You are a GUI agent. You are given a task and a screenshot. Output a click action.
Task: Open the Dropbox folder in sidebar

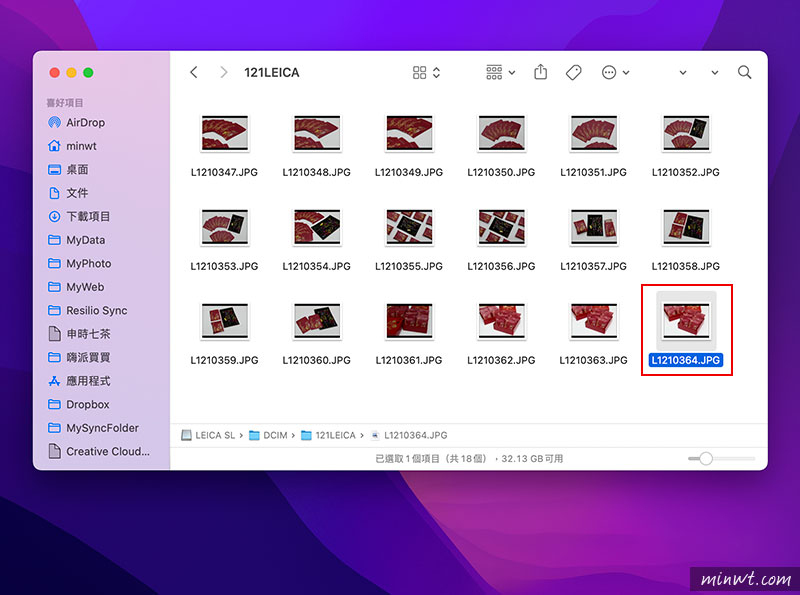pos(79,404)
